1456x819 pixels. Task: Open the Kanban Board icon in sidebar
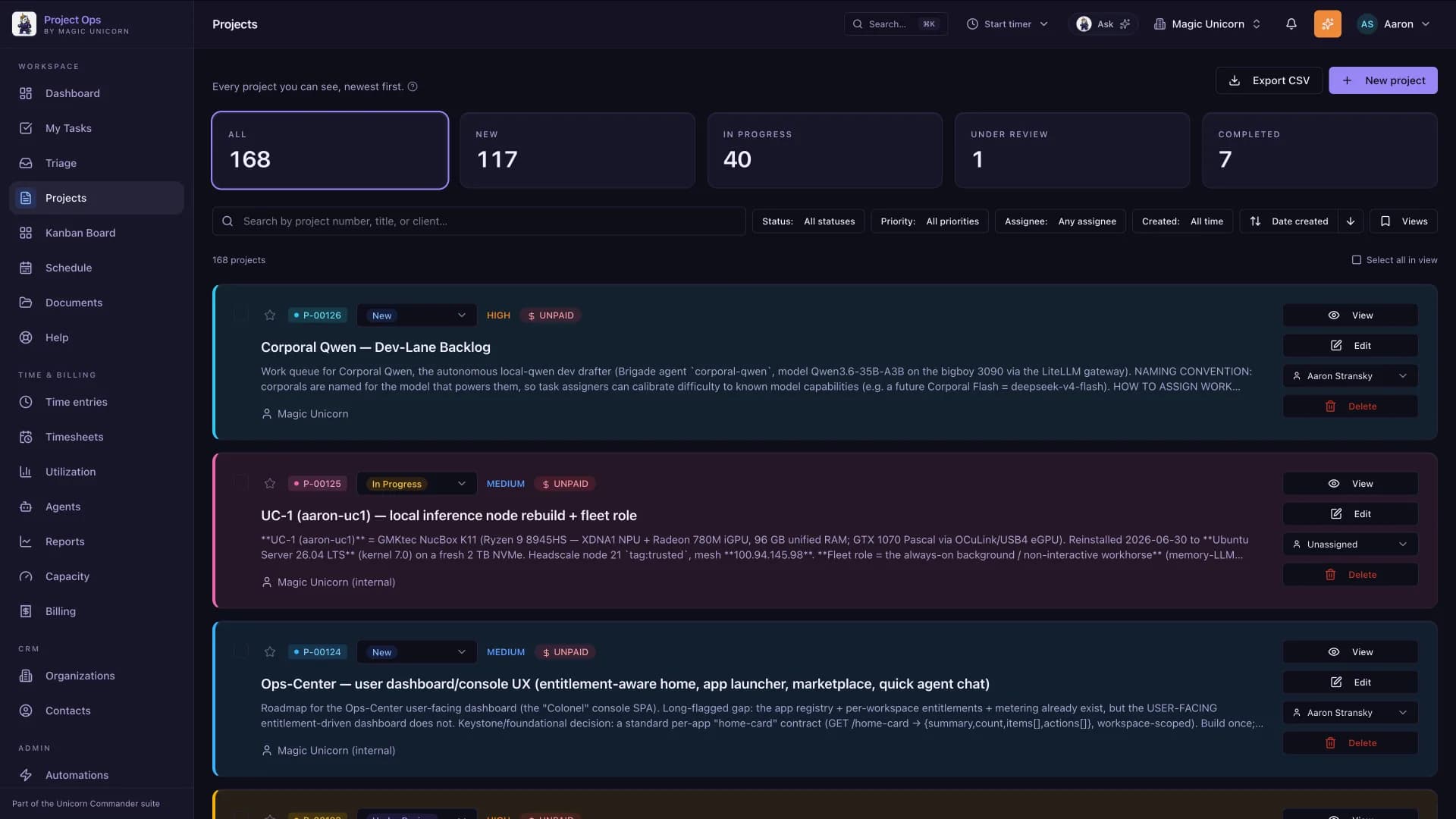[x=26, y=233]
